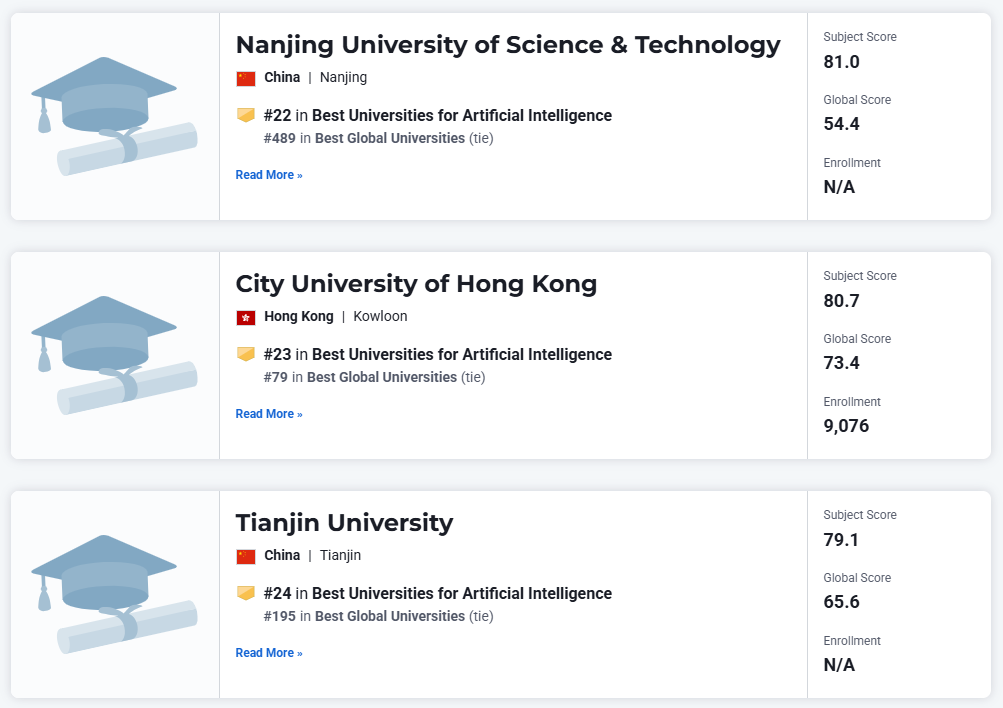Open #489 in Best Global Universities link
This screenshot has height=708, width=1003.
(364, 138)
